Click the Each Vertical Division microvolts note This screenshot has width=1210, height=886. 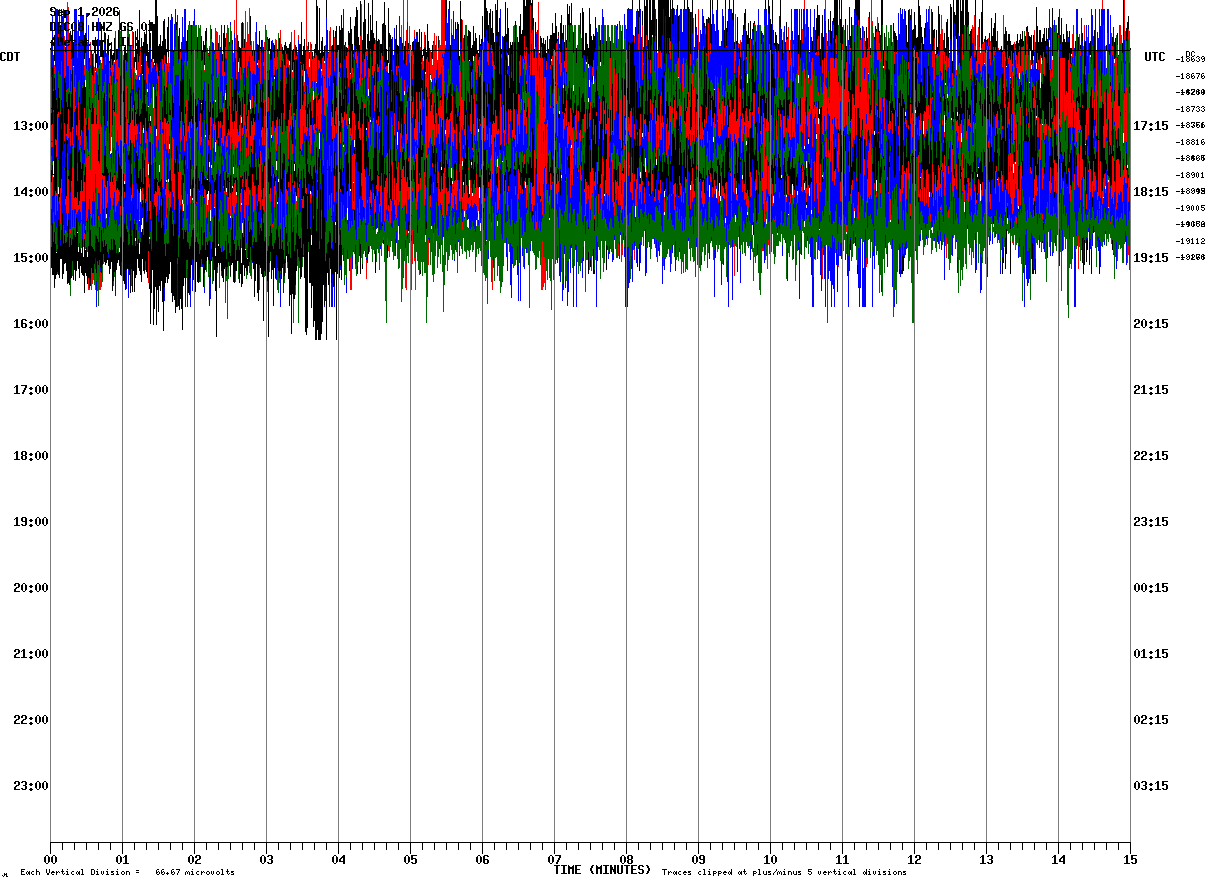(x=127, y=873)
